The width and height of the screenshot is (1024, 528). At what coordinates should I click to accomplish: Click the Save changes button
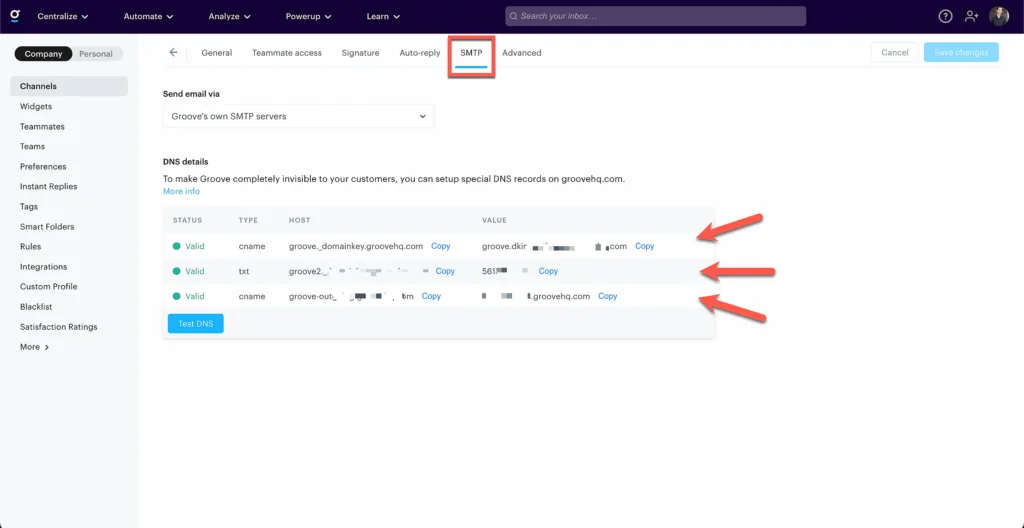pyautogui.click(x=961, y=52)
